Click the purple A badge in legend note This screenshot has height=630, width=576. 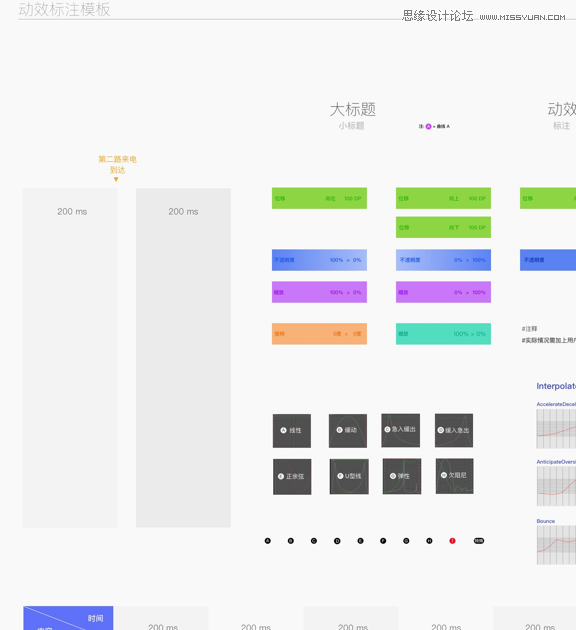429,126
